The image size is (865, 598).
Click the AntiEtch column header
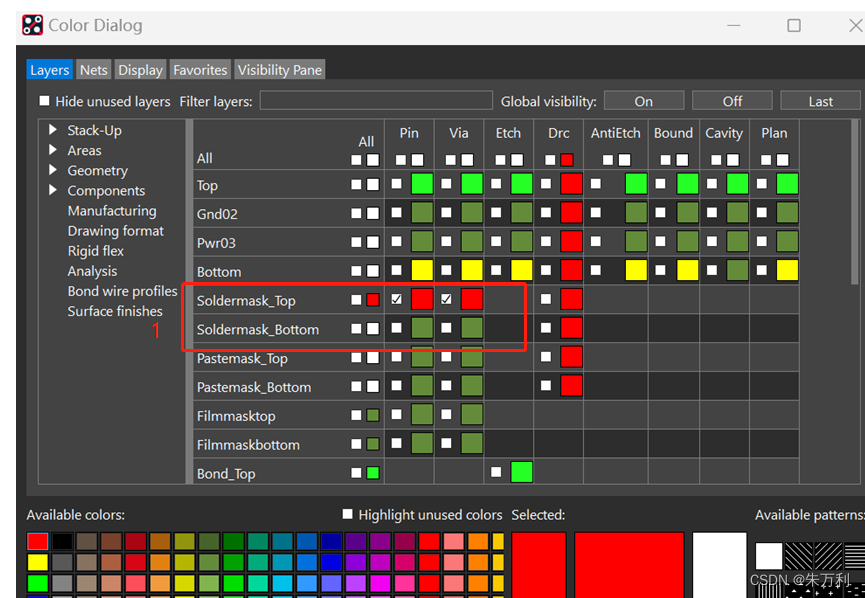(x=616, y=133)
